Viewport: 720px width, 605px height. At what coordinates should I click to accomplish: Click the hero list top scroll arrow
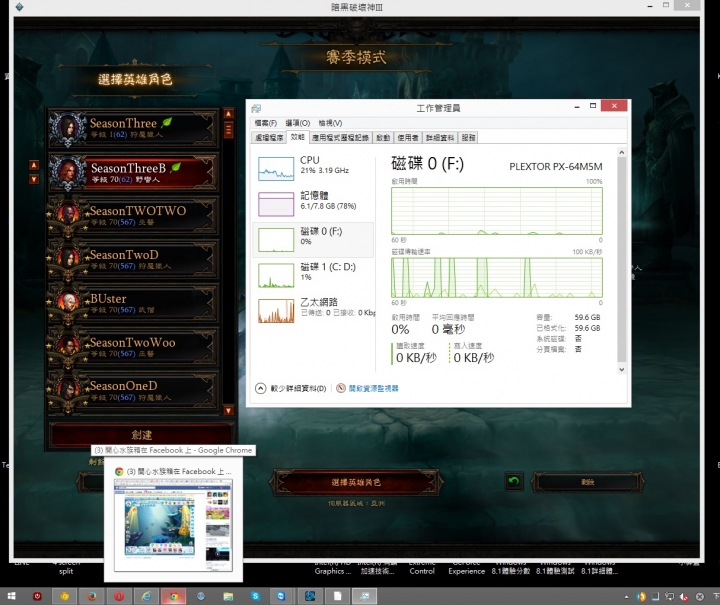pos(228,113)
